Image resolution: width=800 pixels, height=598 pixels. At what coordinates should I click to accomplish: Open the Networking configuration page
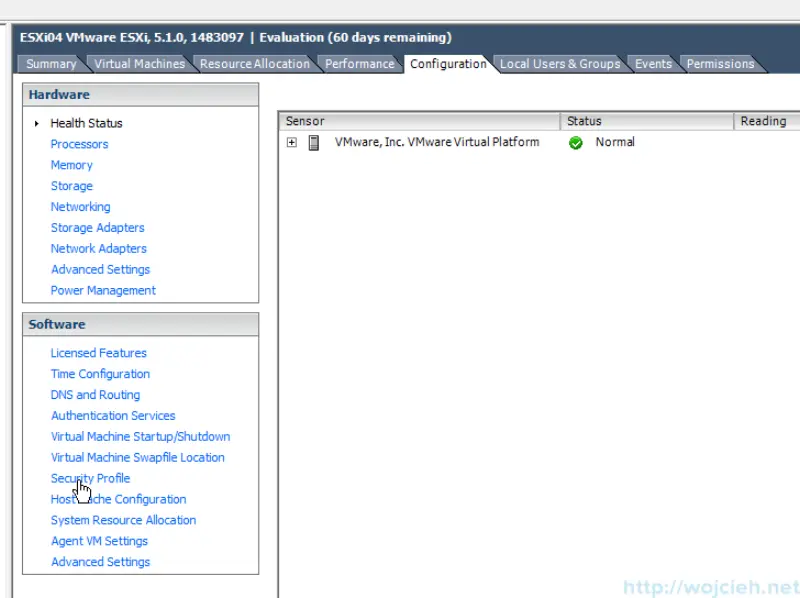(x=80, y=206)
